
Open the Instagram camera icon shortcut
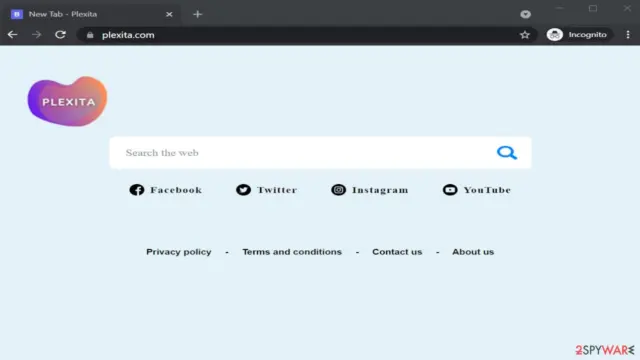338,190
